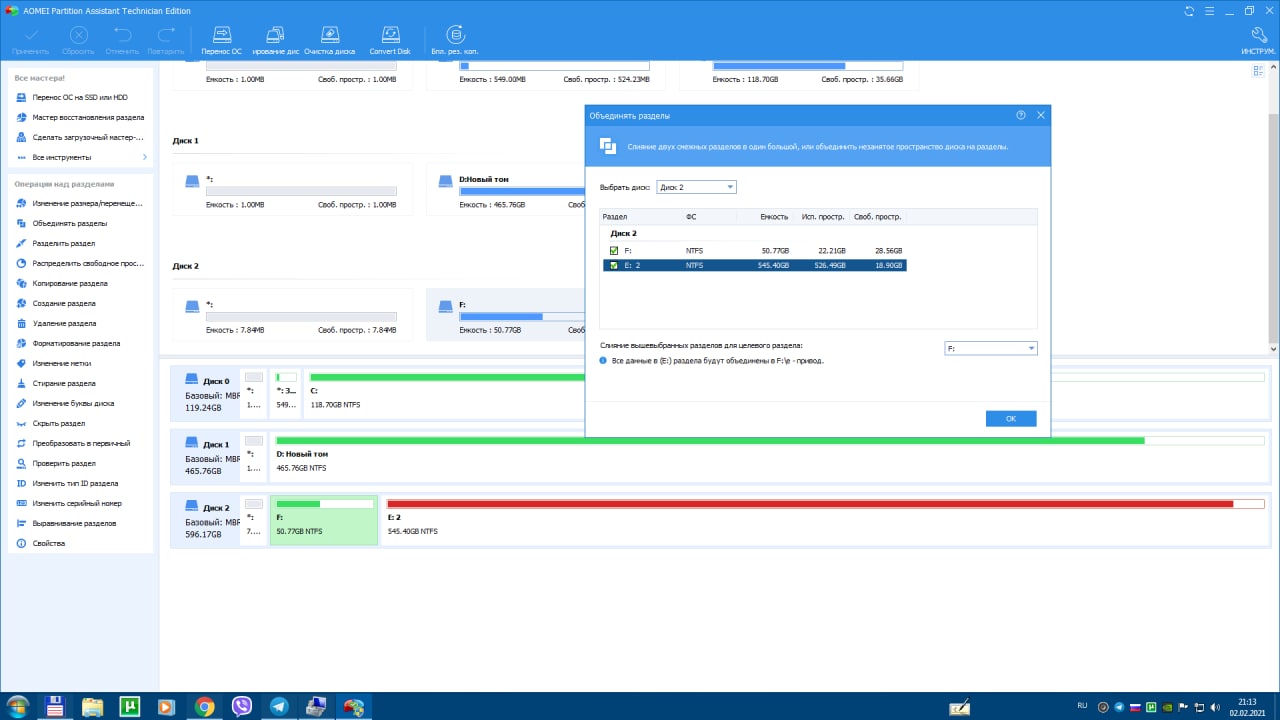Choose Преобразовать в первичный

[72, 443]
